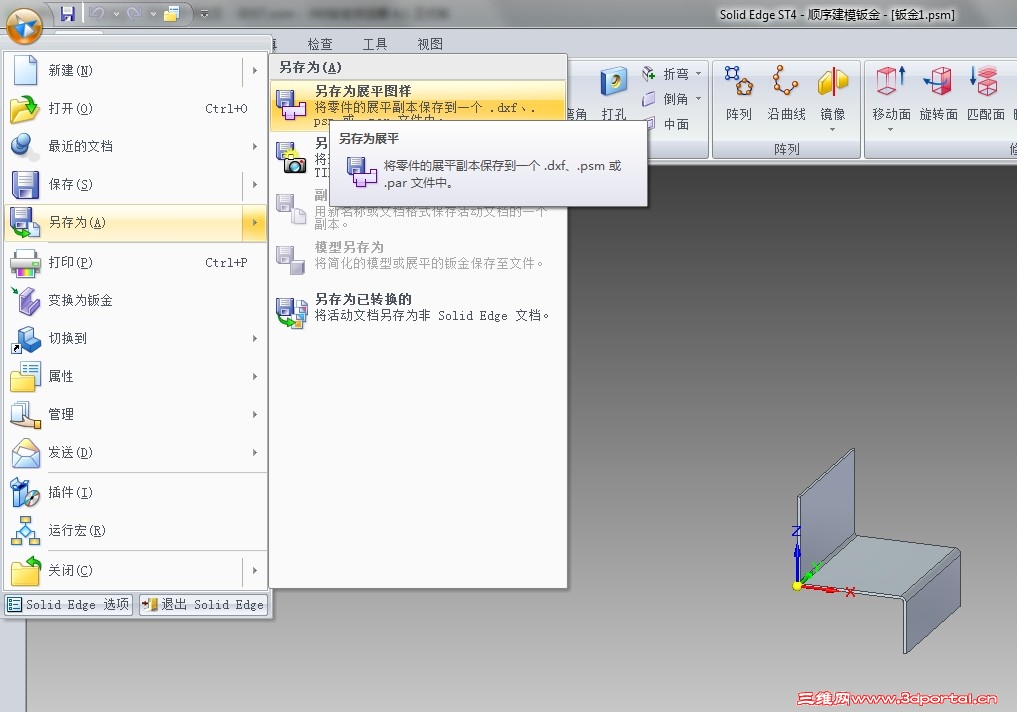Click the folder icon in quick access toolbar
Screen dimensions: 1017x712
point(171,14)
